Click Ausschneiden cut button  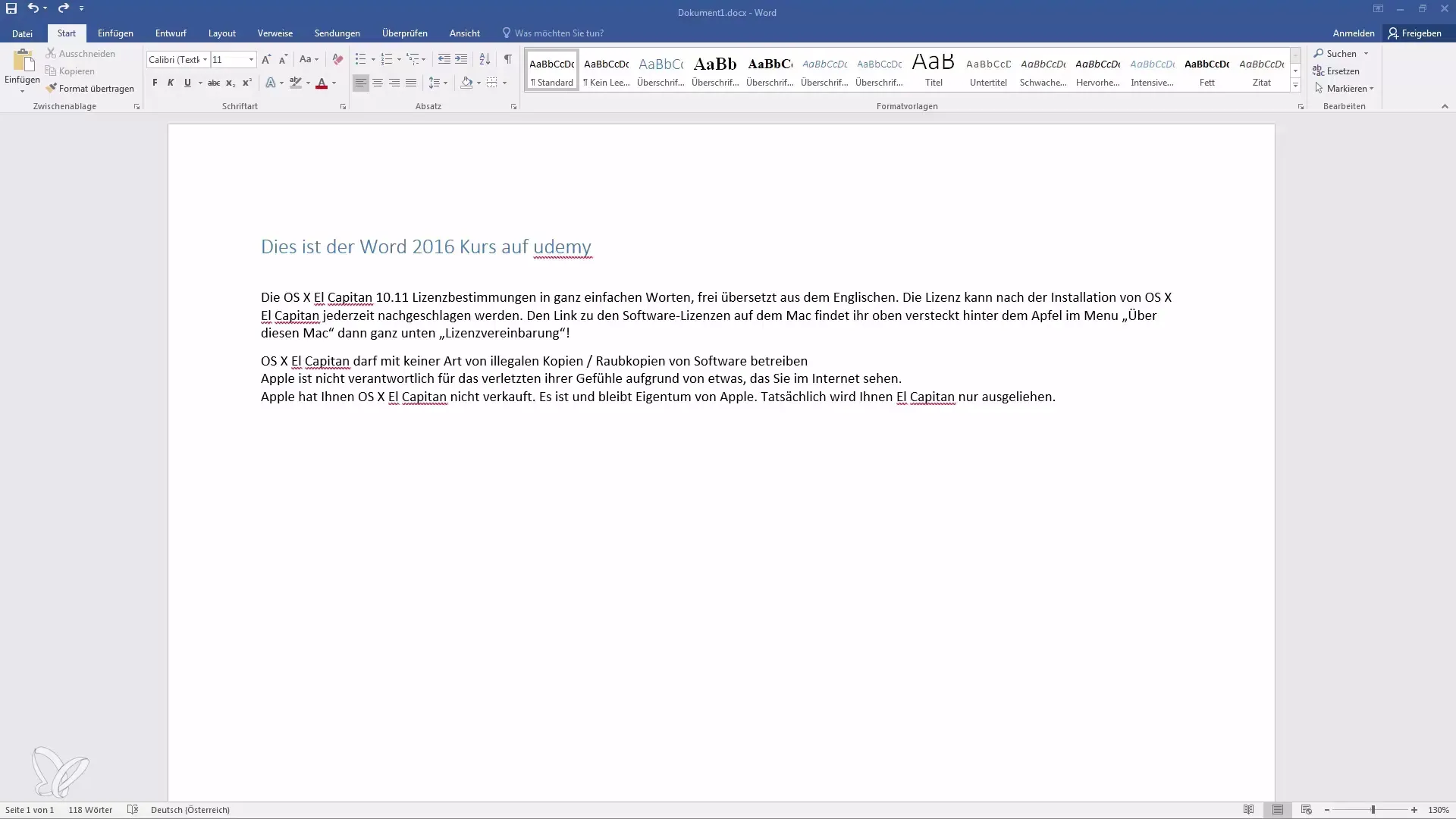pos(80,54)
